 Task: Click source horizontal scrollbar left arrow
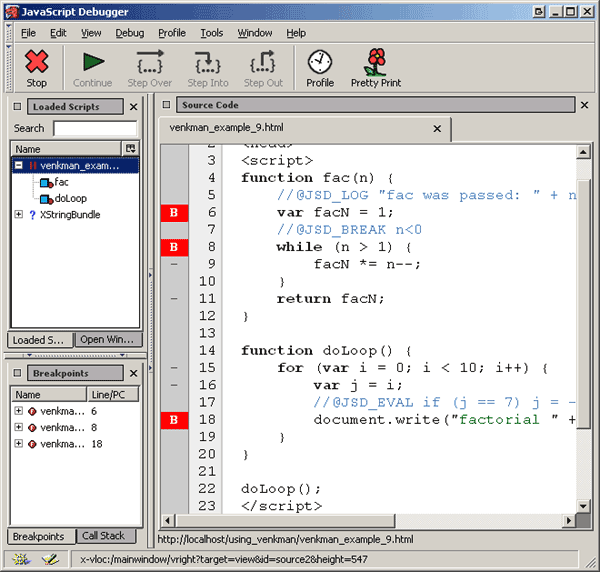168,521
